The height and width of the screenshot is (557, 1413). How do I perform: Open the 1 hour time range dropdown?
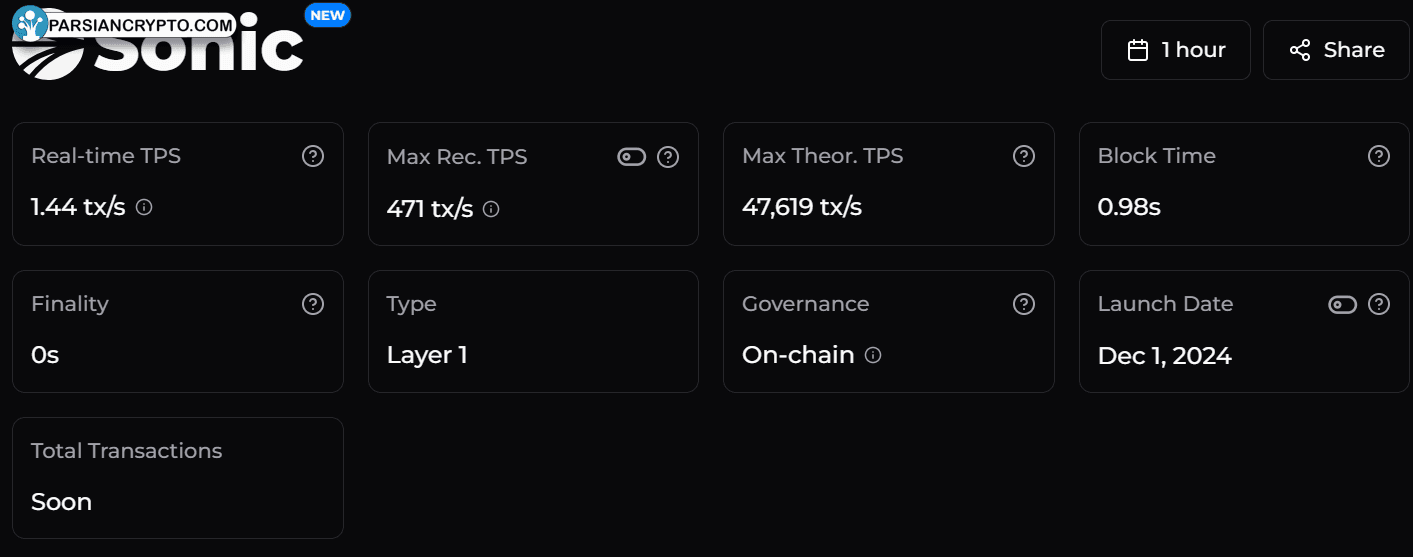point(1175,50)
